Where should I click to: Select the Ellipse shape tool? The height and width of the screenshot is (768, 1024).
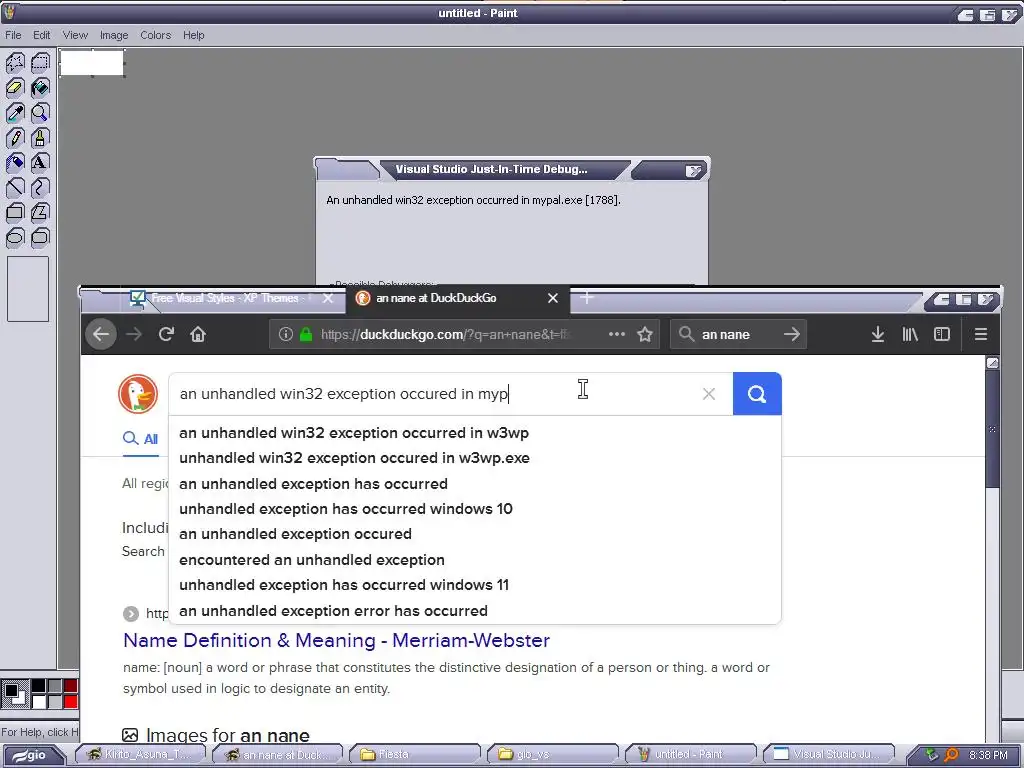click(15, 237)
